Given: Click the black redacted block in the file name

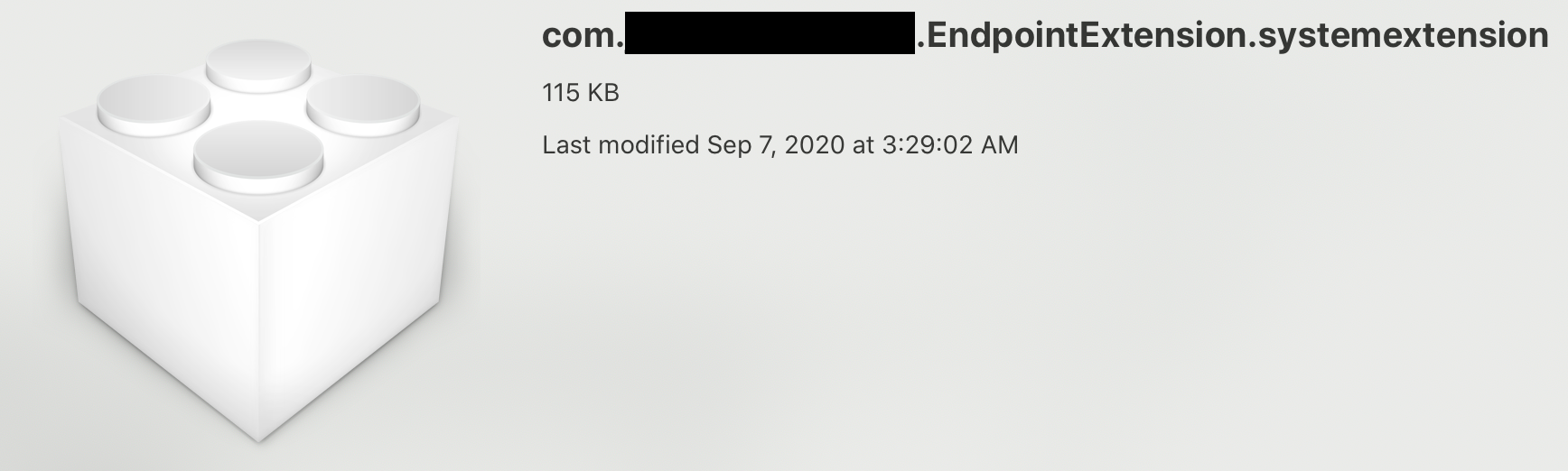Looking at the screenshot, I should tap(770, 33).
